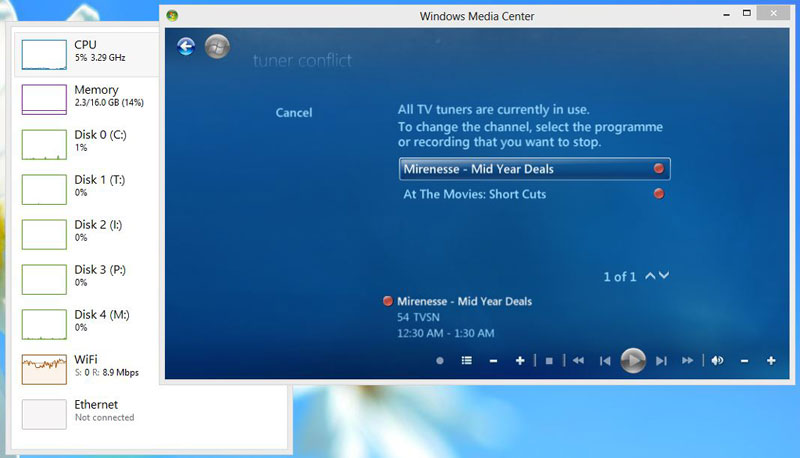Move down in the recording list
The height and width of the screenshot is (458, 800).
pos(664,275)
